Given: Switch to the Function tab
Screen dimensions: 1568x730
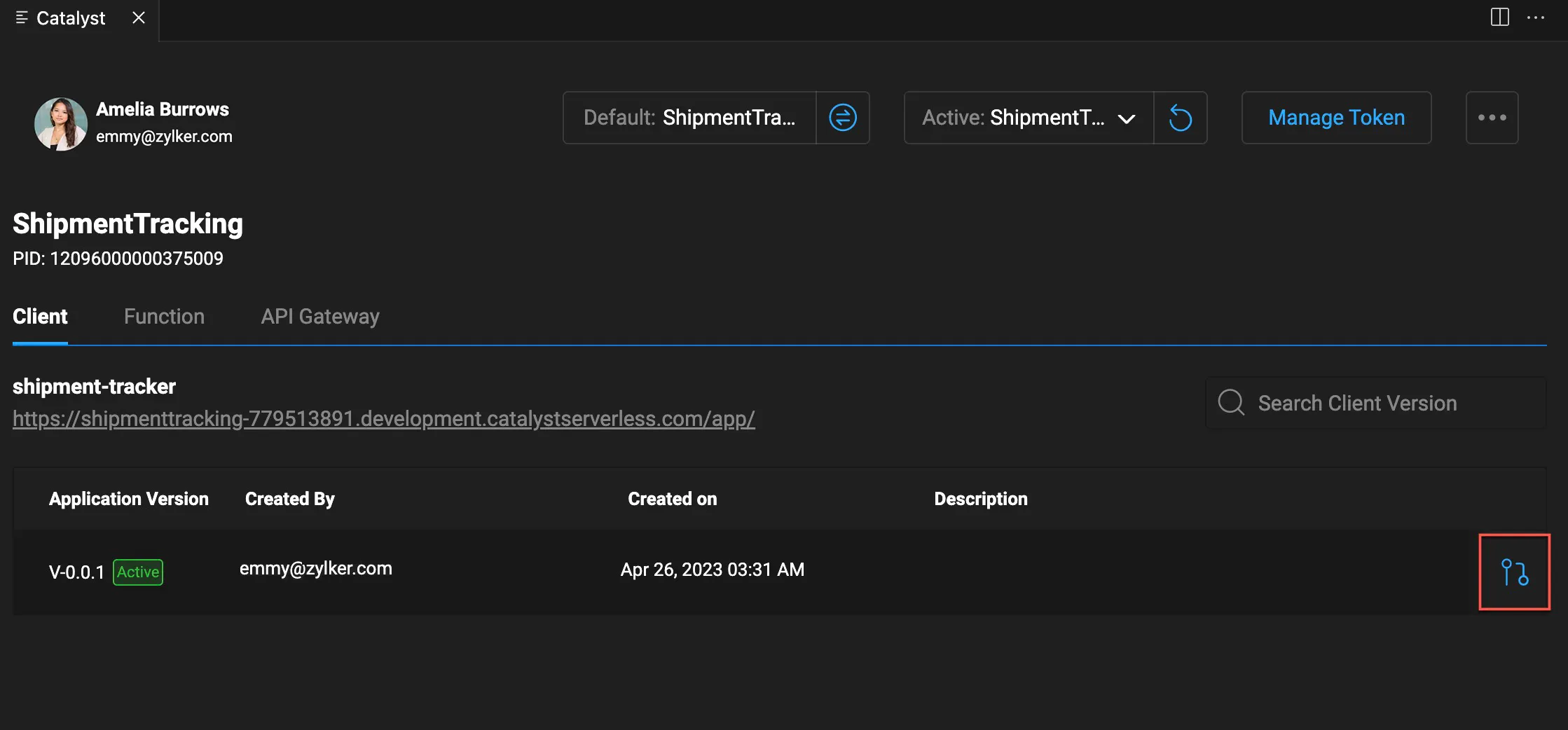Looking at the screenshot, I should click(x=164, y=317).
